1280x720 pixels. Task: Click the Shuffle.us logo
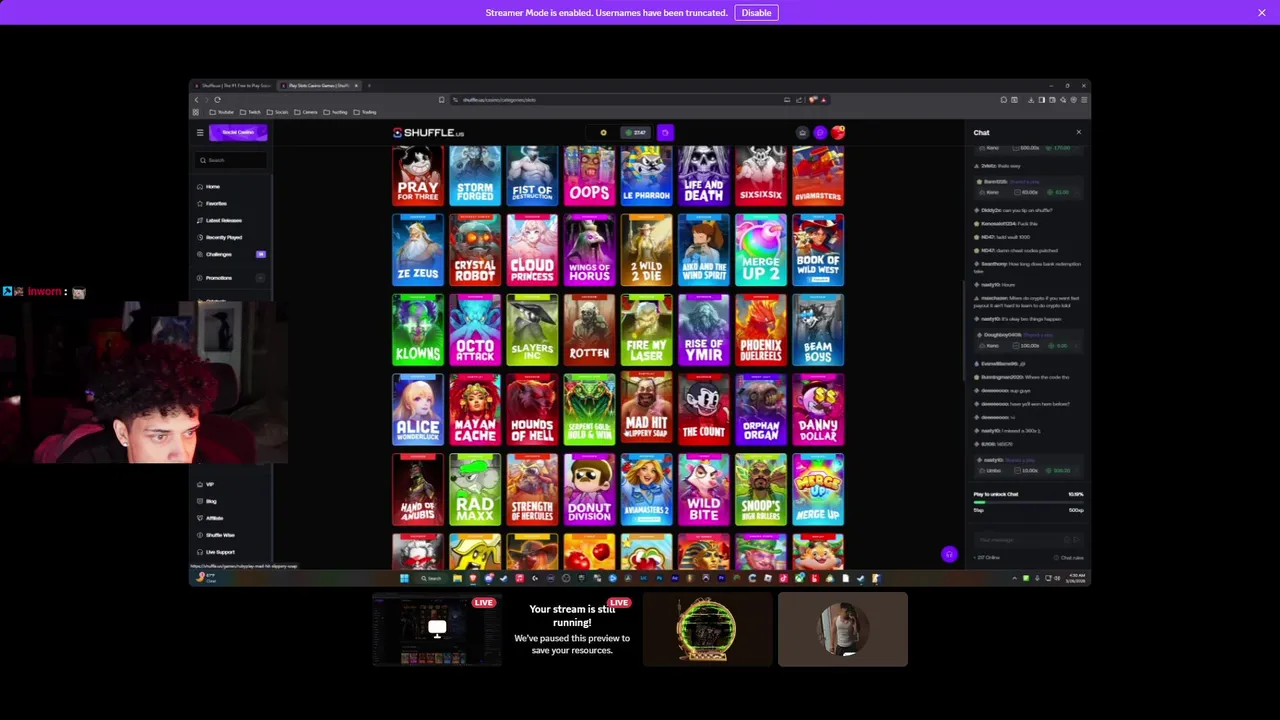429,132
